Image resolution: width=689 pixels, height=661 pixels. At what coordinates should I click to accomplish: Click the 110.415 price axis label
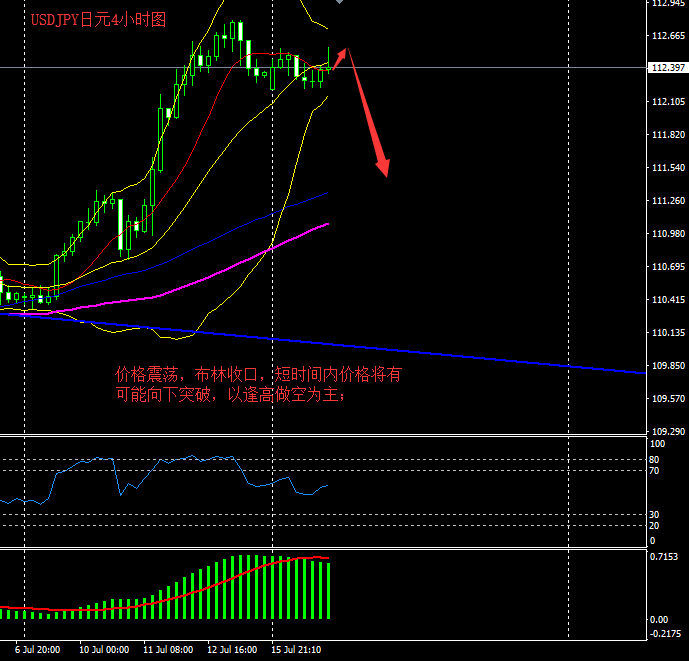pyautogui.click(x=668, y=299)
